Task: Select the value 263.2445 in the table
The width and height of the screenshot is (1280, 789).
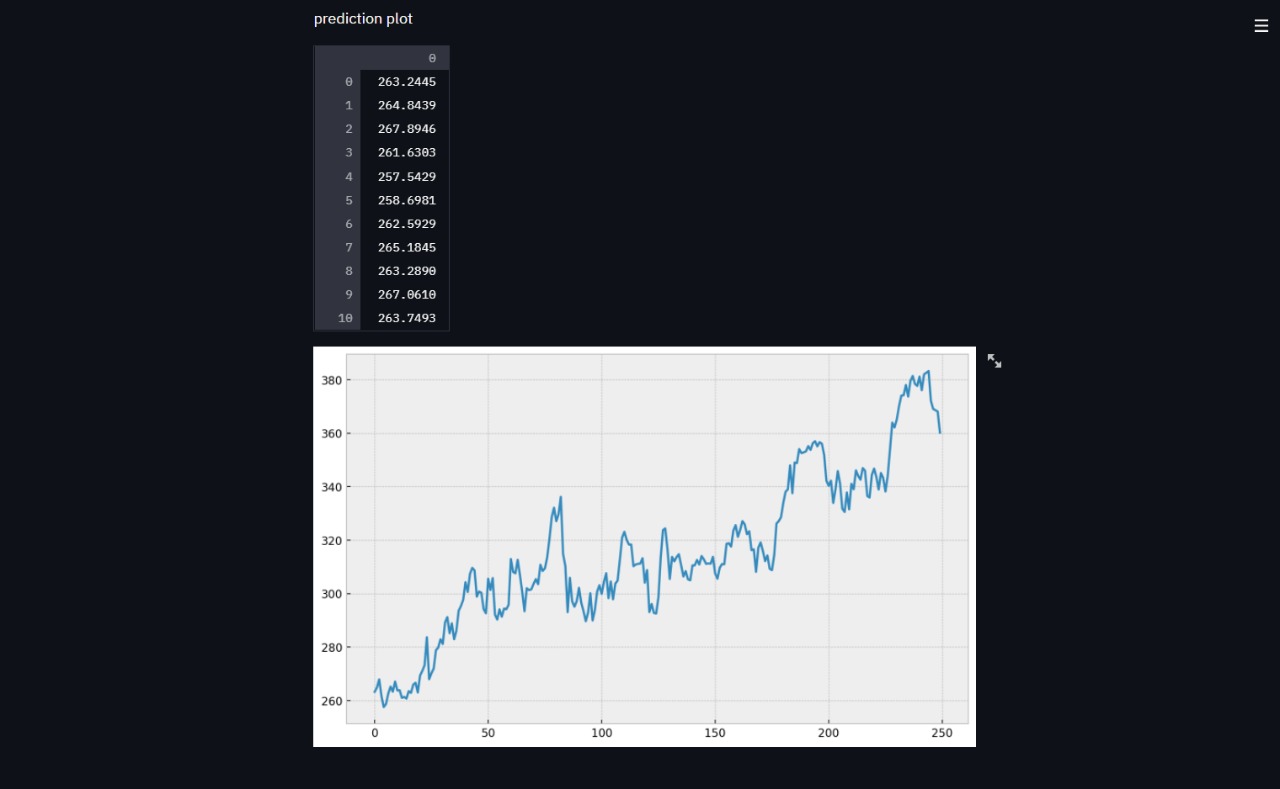Action: coord(406,81)
